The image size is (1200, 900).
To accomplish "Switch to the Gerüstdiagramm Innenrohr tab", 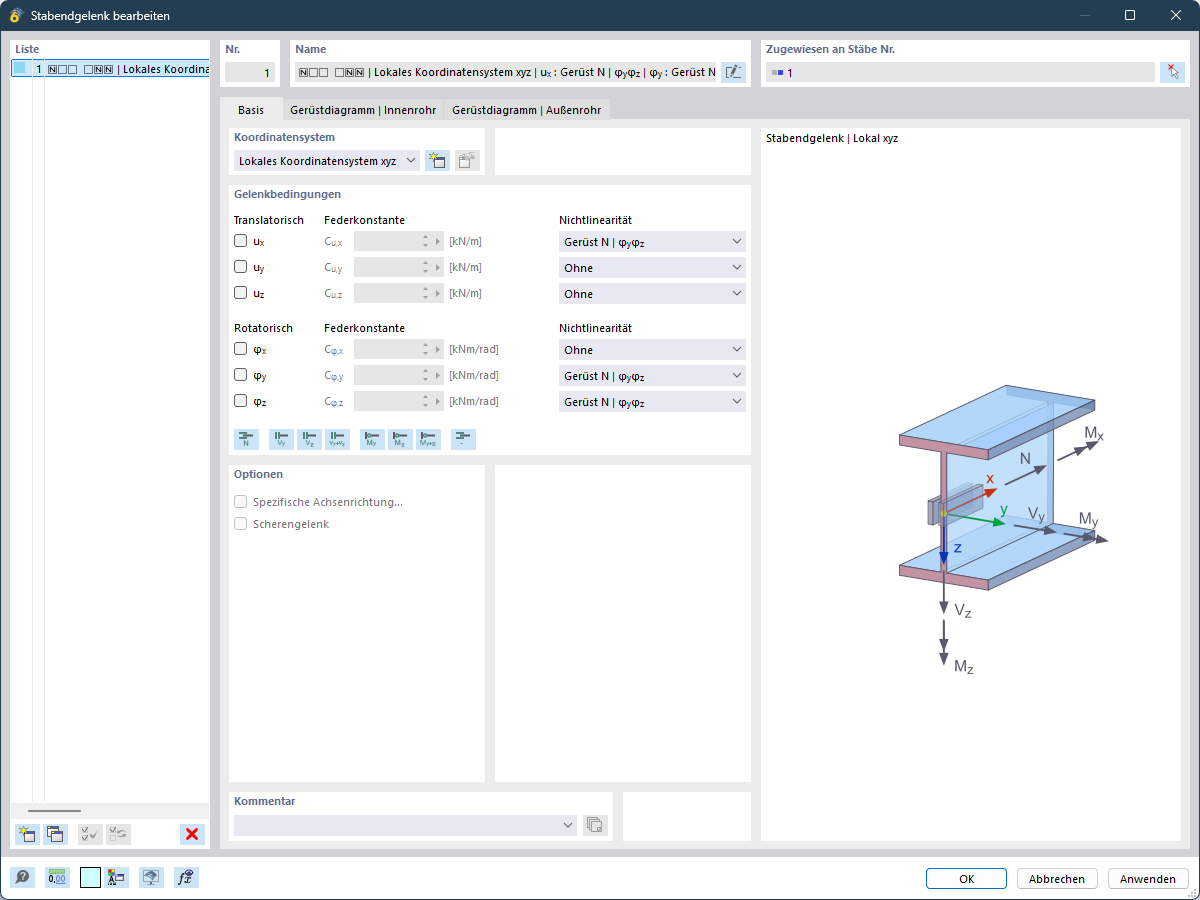I will tap(363, 110).
